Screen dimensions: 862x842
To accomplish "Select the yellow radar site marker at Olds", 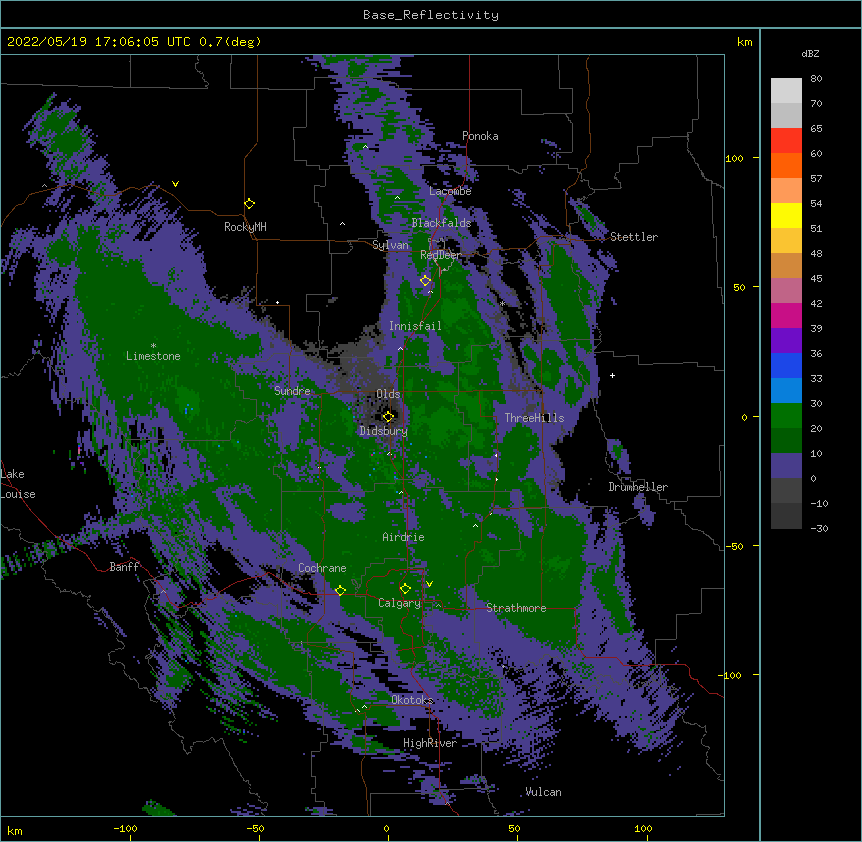I will pyautogui.click(x=388, y=416).
